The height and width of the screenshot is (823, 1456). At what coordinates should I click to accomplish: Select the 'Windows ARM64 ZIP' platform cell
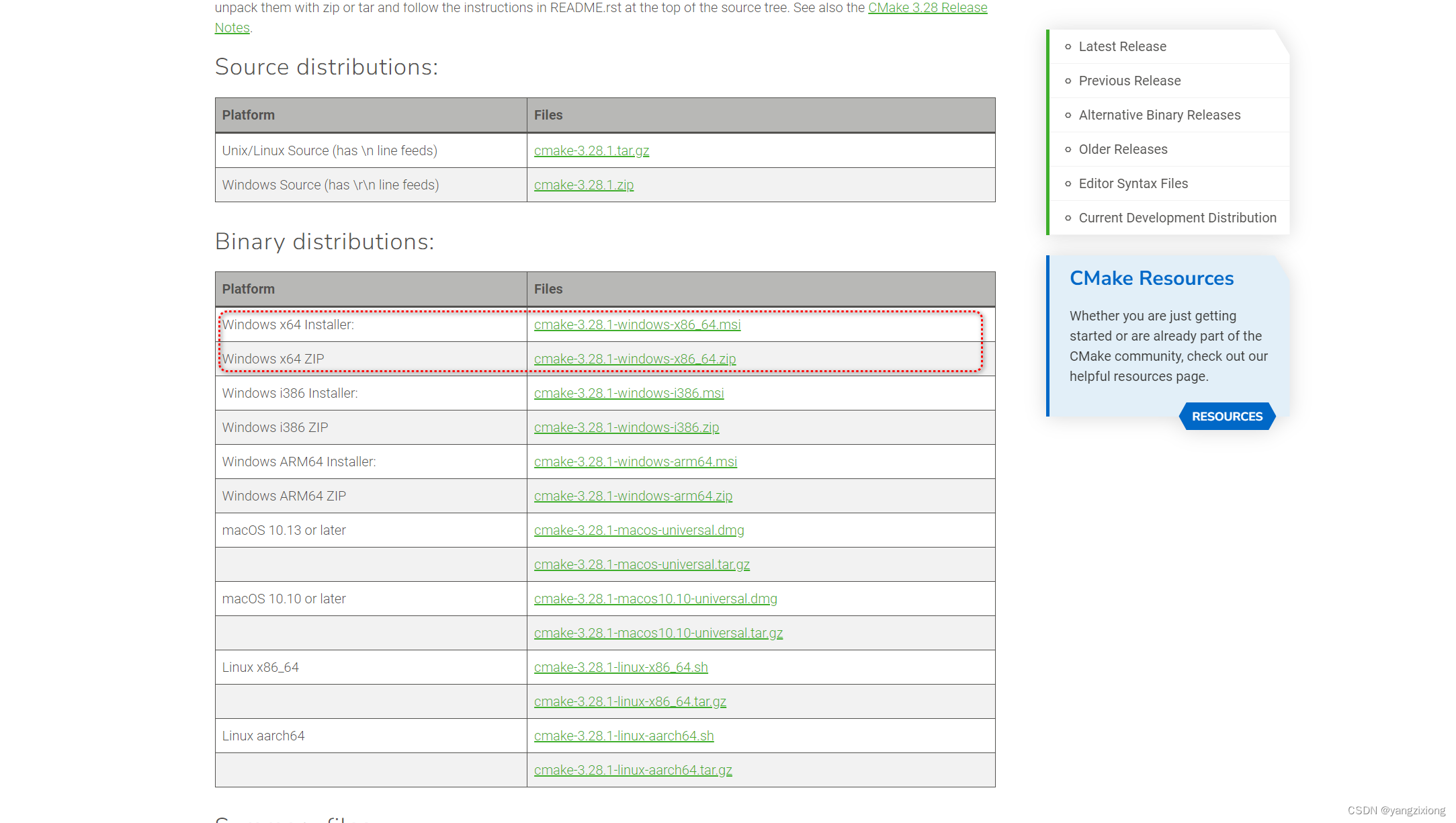click(x=371, y=496)
